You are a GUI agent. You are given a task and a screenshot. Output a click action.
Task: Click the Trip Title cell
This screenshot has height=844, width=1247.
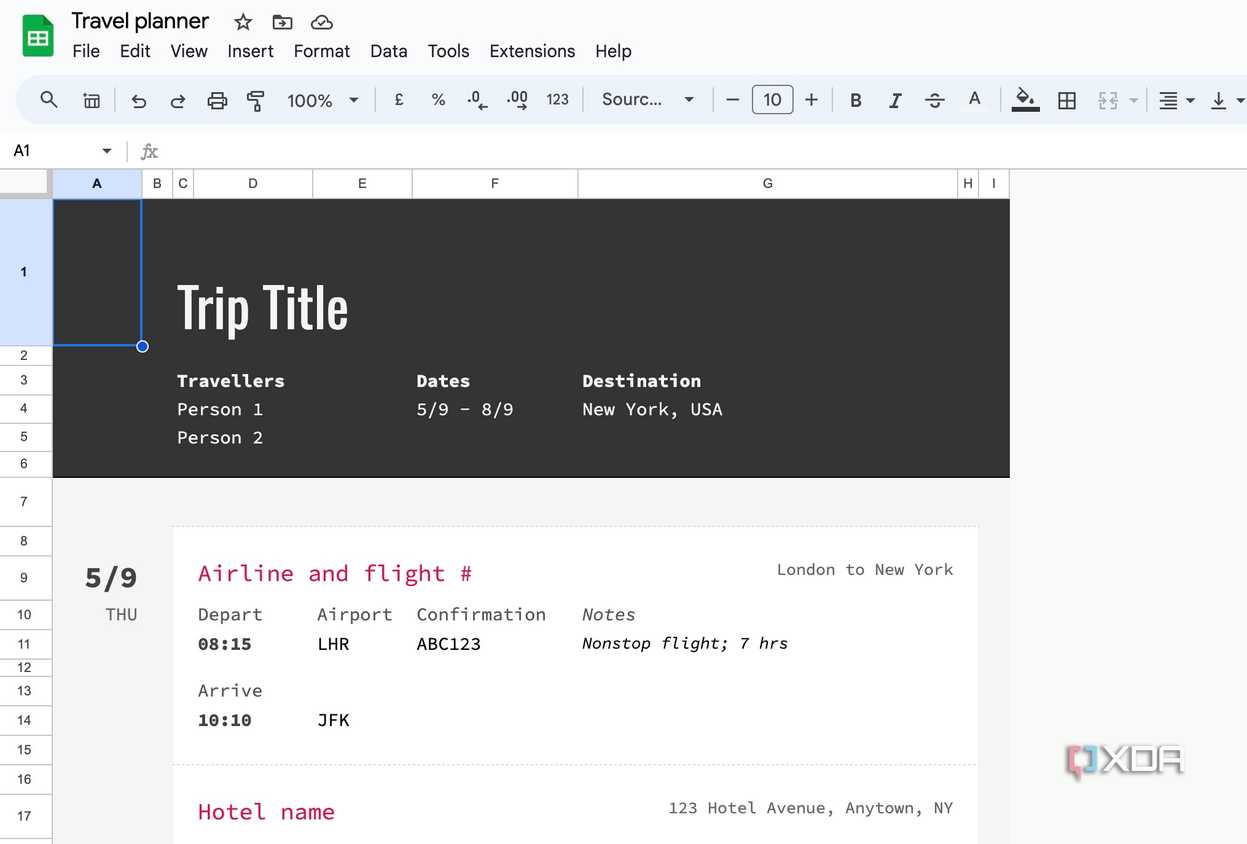click(263, 307)
